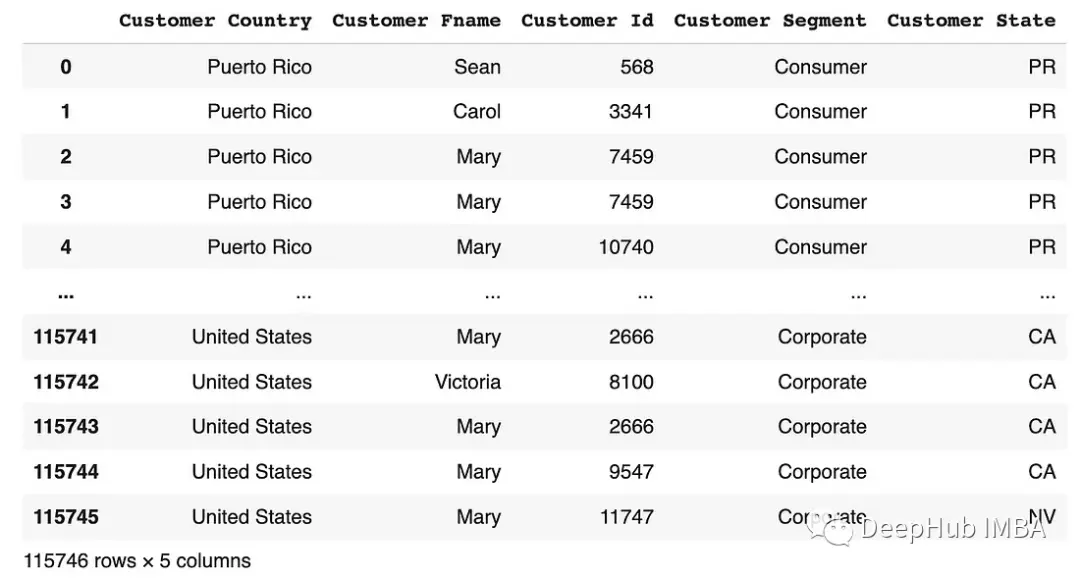Select the Carol name cell
The height and width of the screenshot is (578, 1080).
[x=477, y=112]
